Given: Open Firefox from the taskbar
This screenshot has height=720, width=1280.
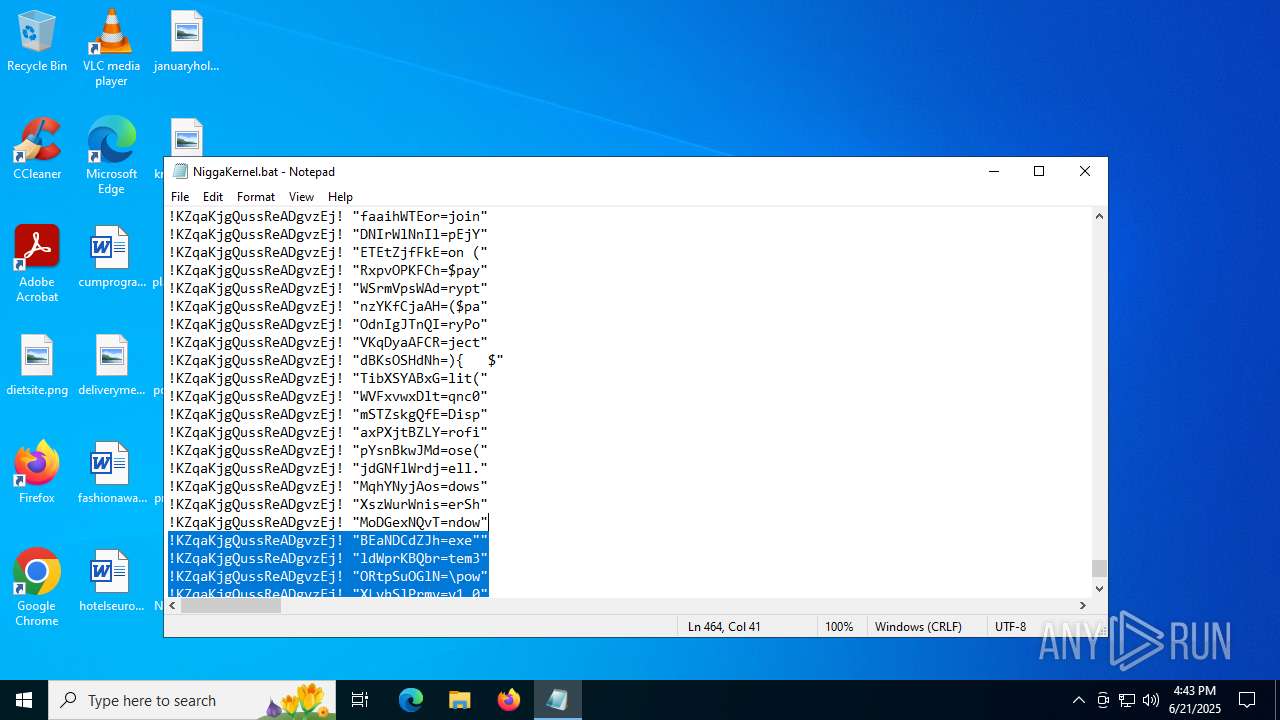Looking at the screenshot, I should (x=508, y=700).
